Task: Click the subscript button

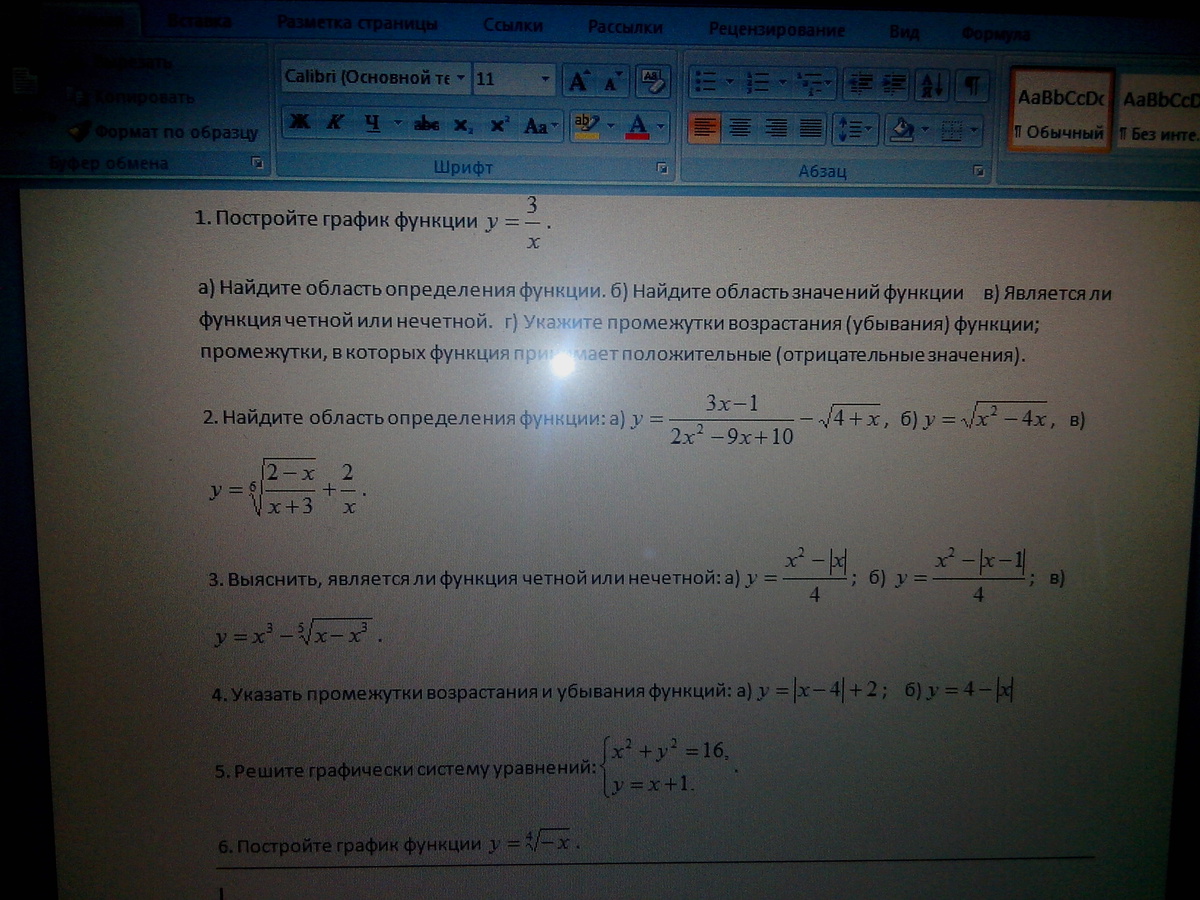Action: (x=462, y=126)
